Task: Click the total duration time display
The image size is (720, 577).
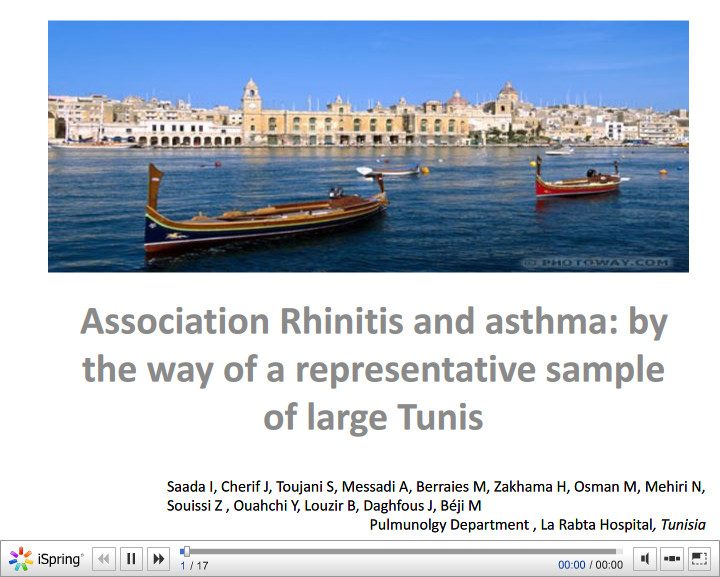Action: pos(609,565)
